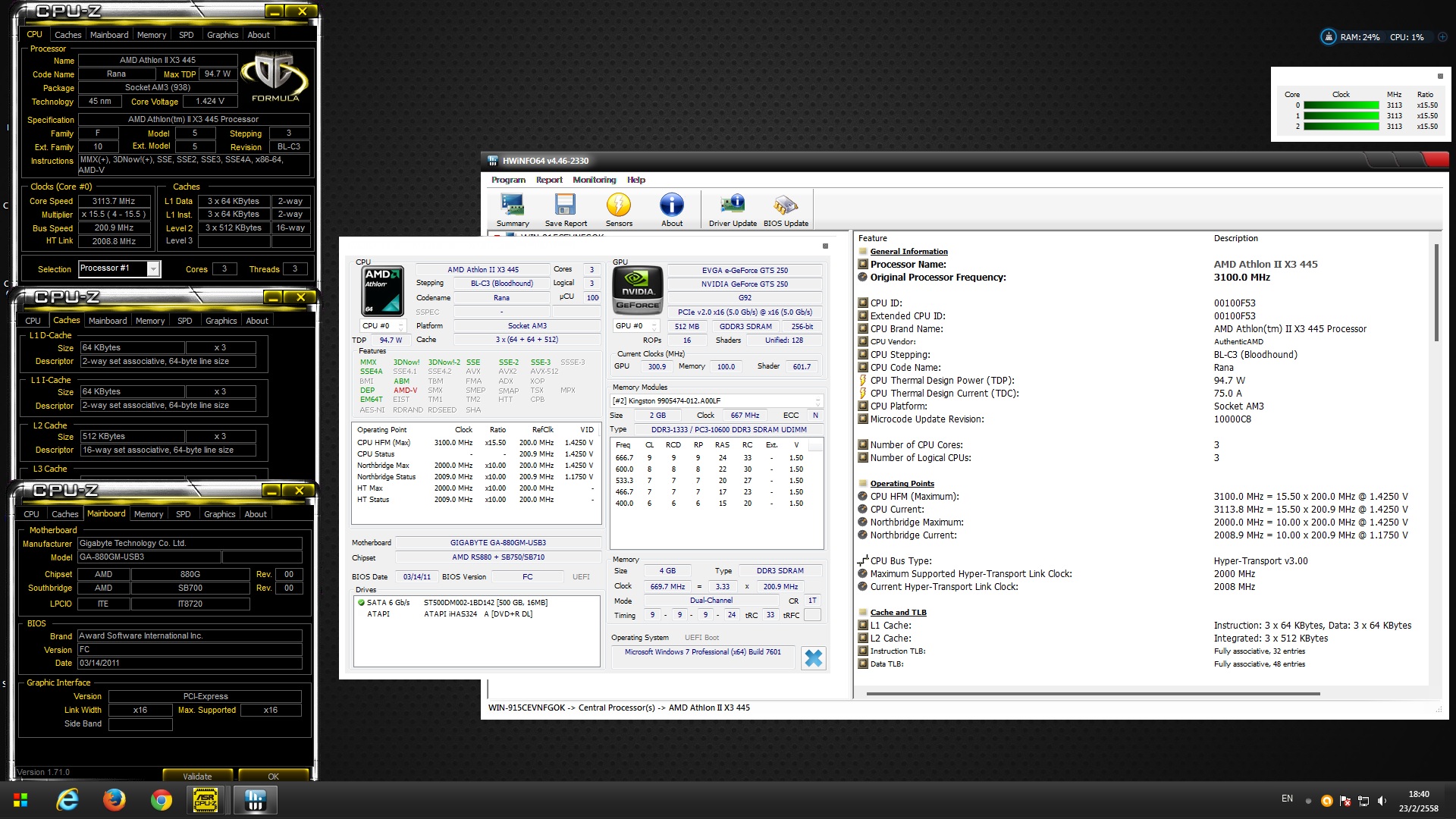1456x819 pixels.
Task: Click the blue X in summary window
Action: (x=813, y=657)
